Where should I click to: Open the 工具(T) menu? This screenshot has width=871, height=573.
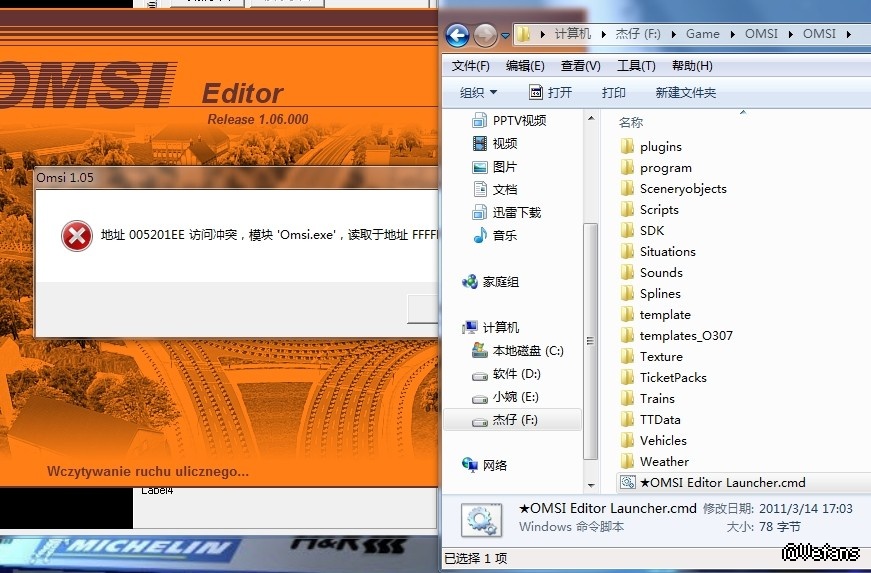636,66
